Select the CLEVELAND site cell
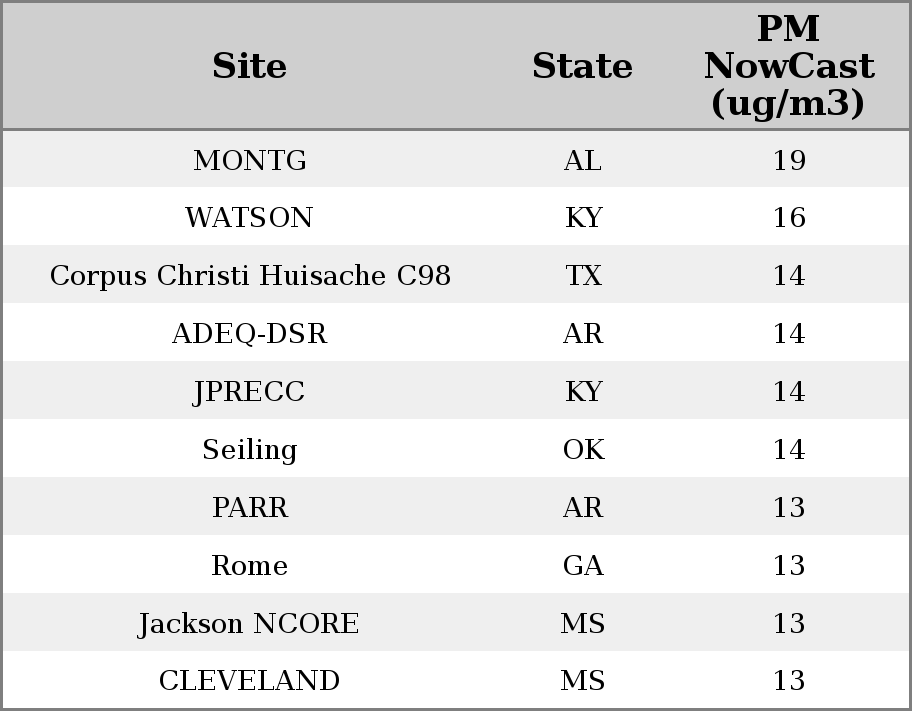The height and width of the screenshot is (711, 912). [250, 680]
